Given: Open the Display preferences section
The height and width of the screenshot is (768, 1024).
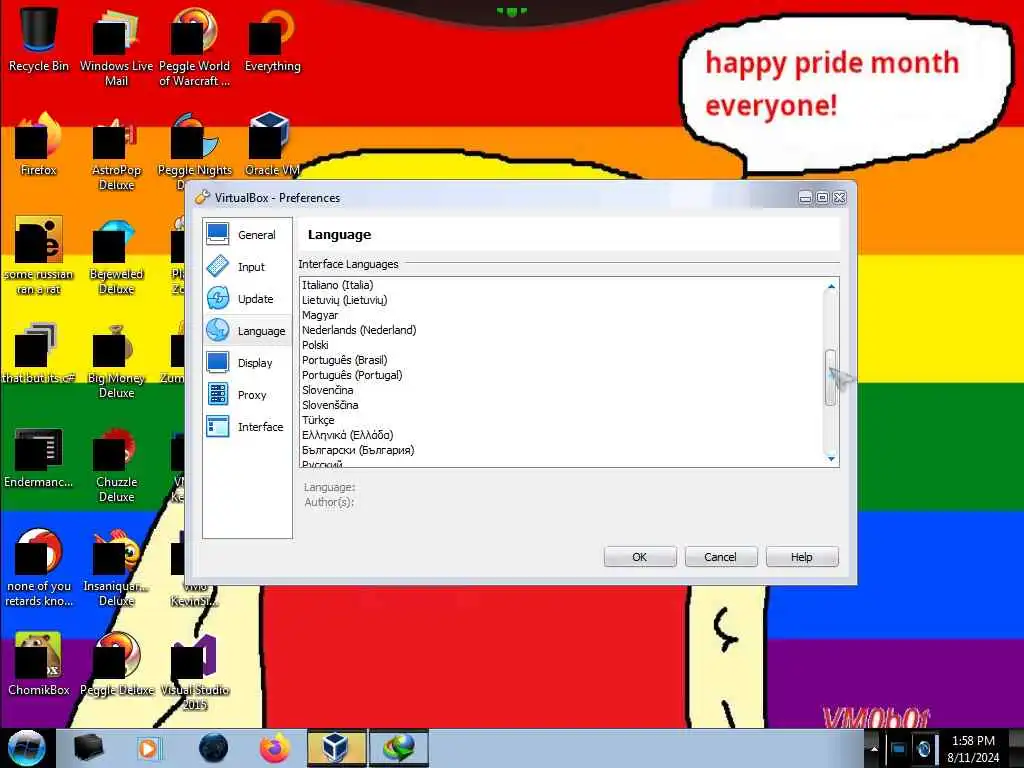Looking at the screenshot, I should 247,362.
